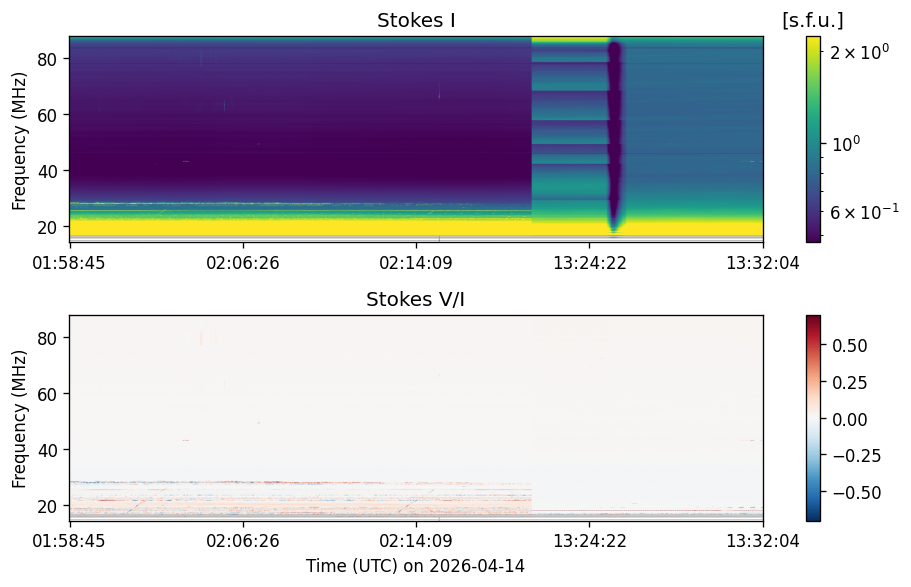Click the 13:32:04 tick label under Stokes I

763,263
